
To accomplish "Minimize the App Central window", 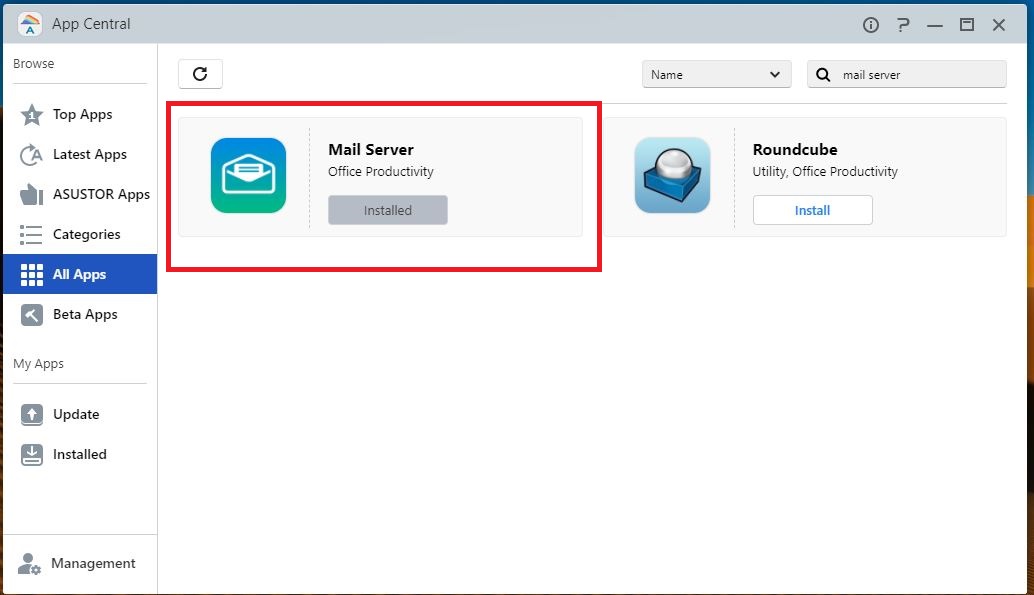I will [934, 25].
